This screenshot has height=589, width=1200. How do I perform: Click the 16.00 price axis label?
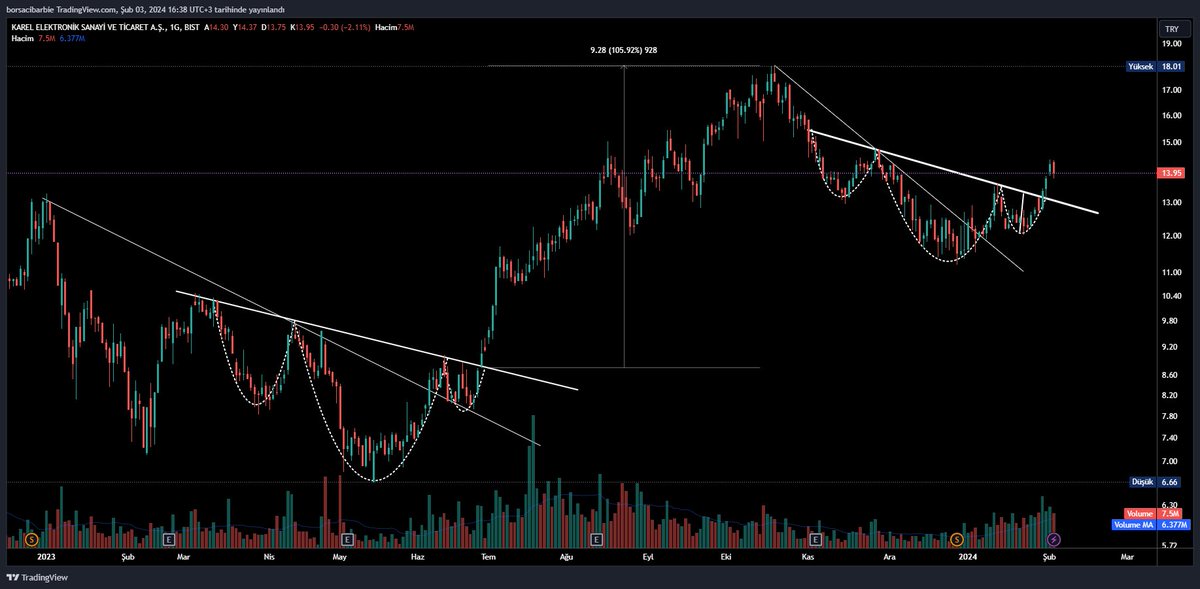1171,116
